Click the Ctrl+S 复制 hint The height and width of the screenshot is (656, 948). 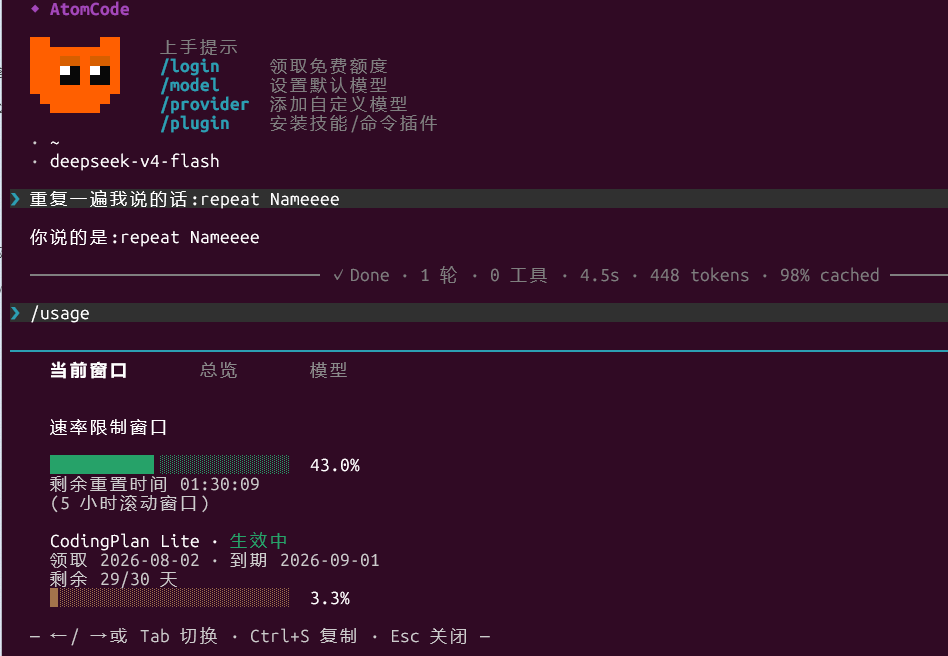[303, 636]
